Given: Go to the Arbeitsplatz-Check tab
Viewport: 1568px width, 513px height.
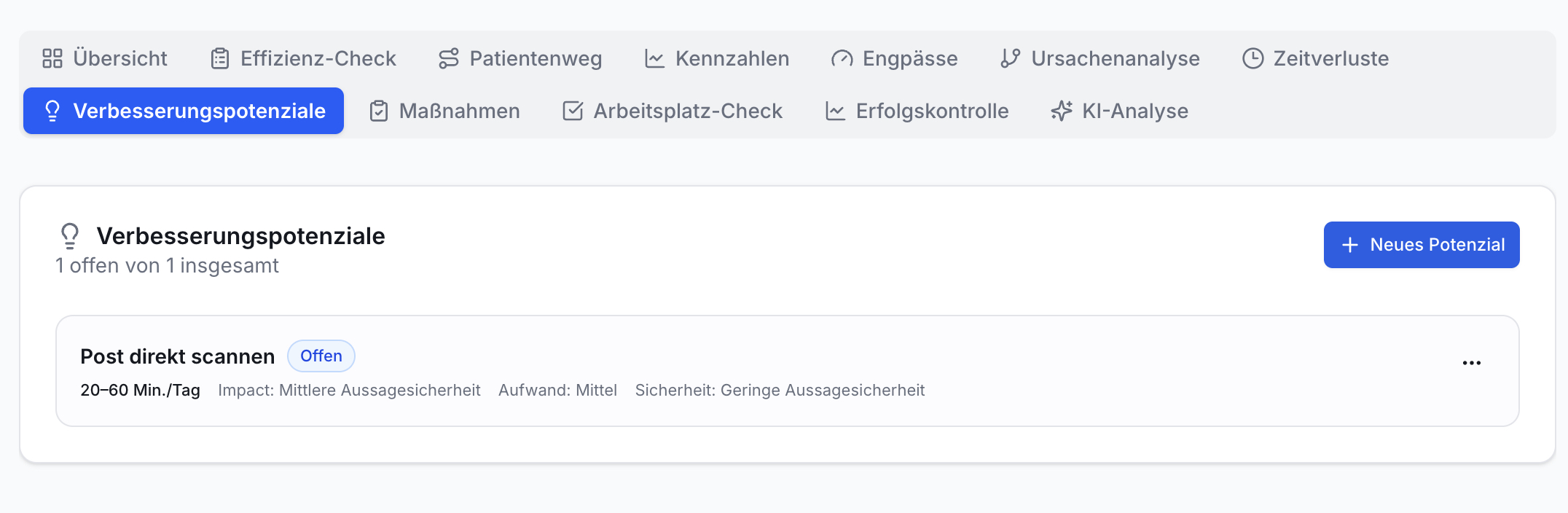Looking at the screenshot, I should point(673,111).
